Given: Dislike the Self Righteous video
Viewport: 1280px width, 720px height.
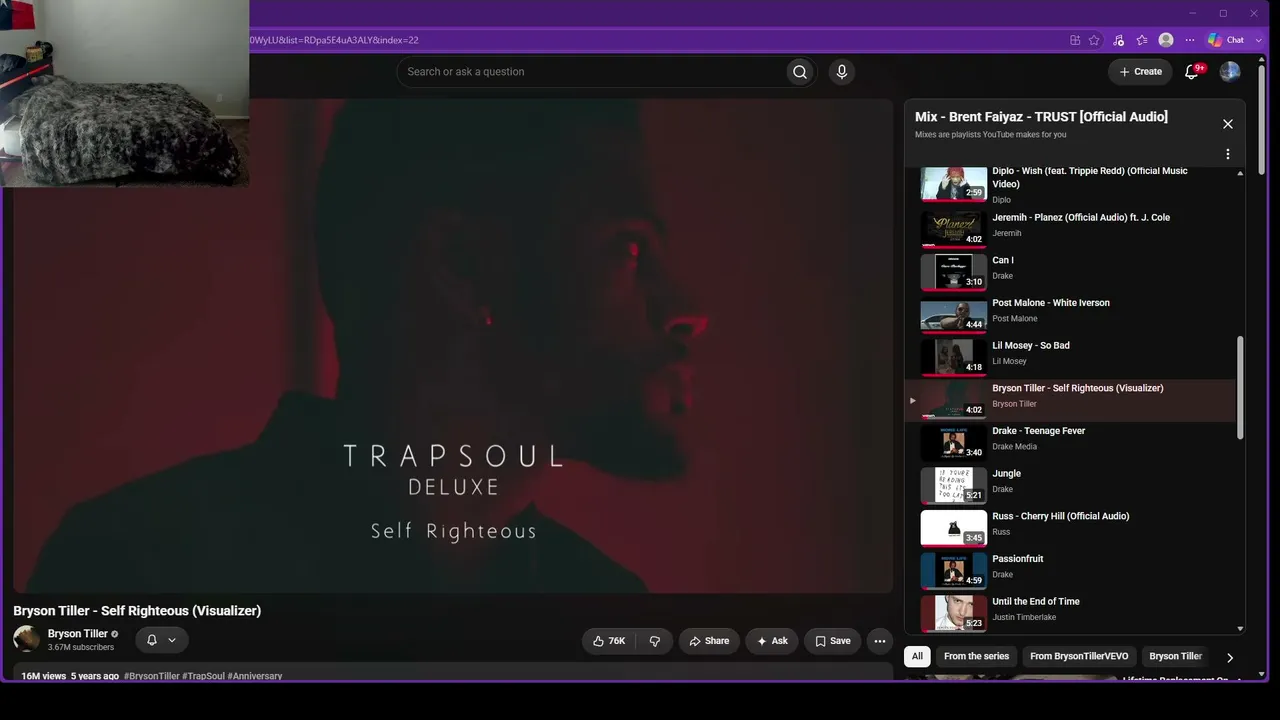Looking at the screenshot, I should (655, 641).
